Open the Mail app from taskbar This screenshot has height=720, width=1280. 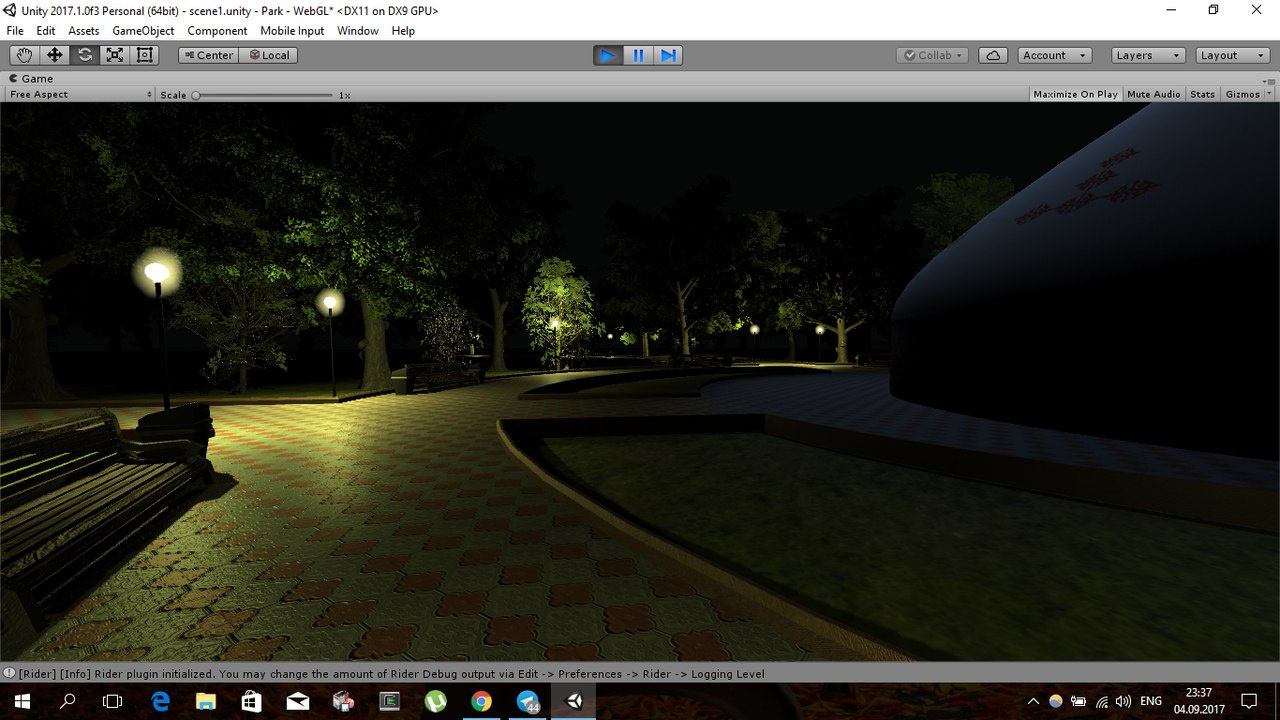[x=298, y=701]
